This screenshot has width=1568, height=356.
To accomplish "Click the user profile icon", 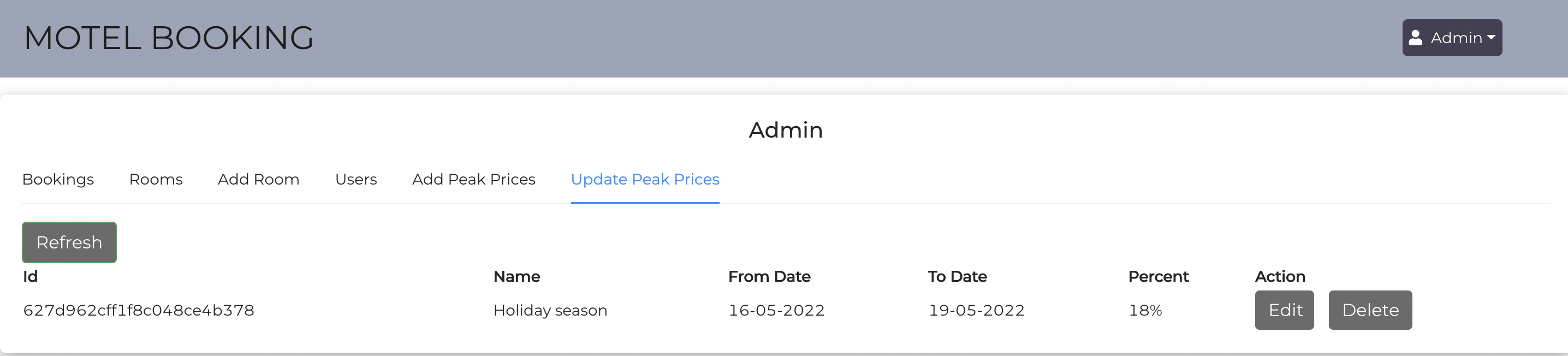I will pyautogui.click(x=1415, y=38).
